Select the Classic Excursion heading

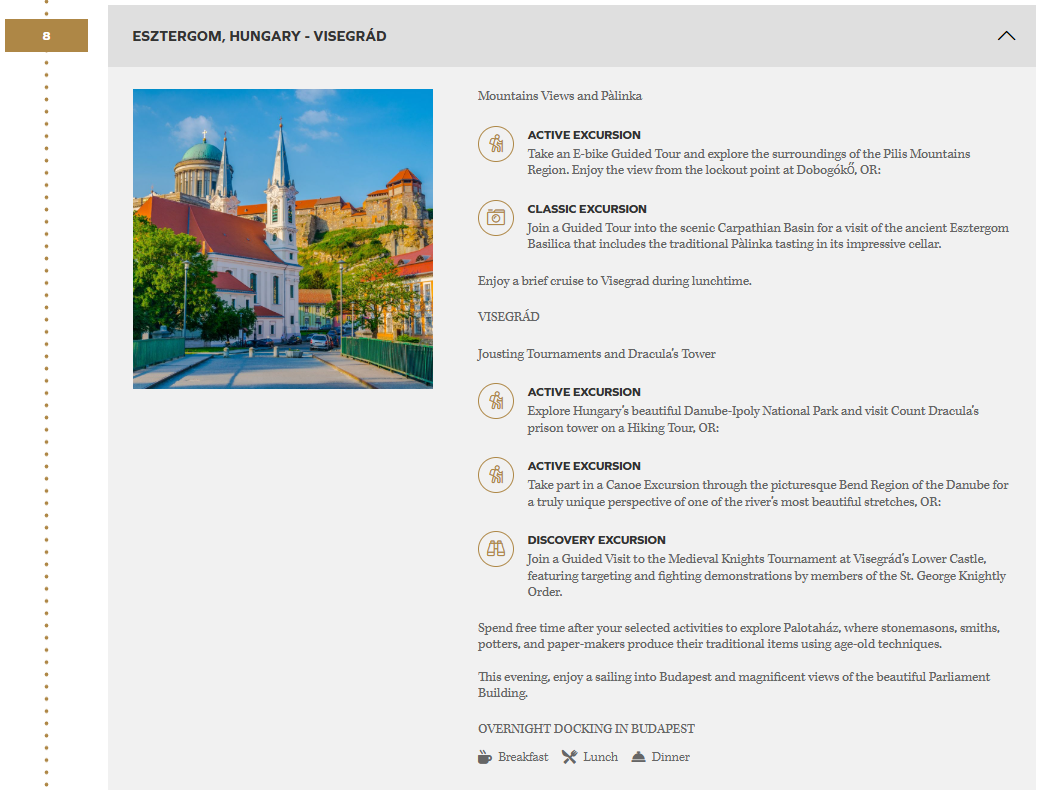pos(587,209)
